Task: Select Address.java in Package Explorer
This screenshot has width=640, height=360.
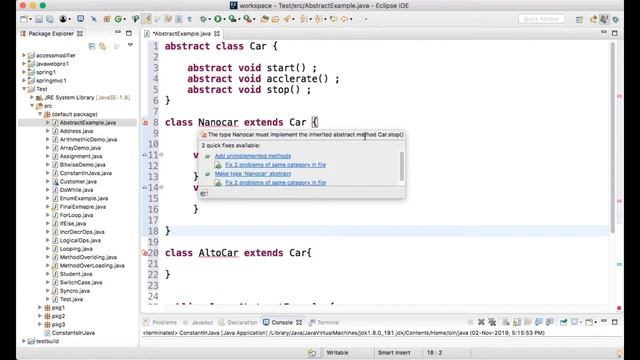Action: 76,131
